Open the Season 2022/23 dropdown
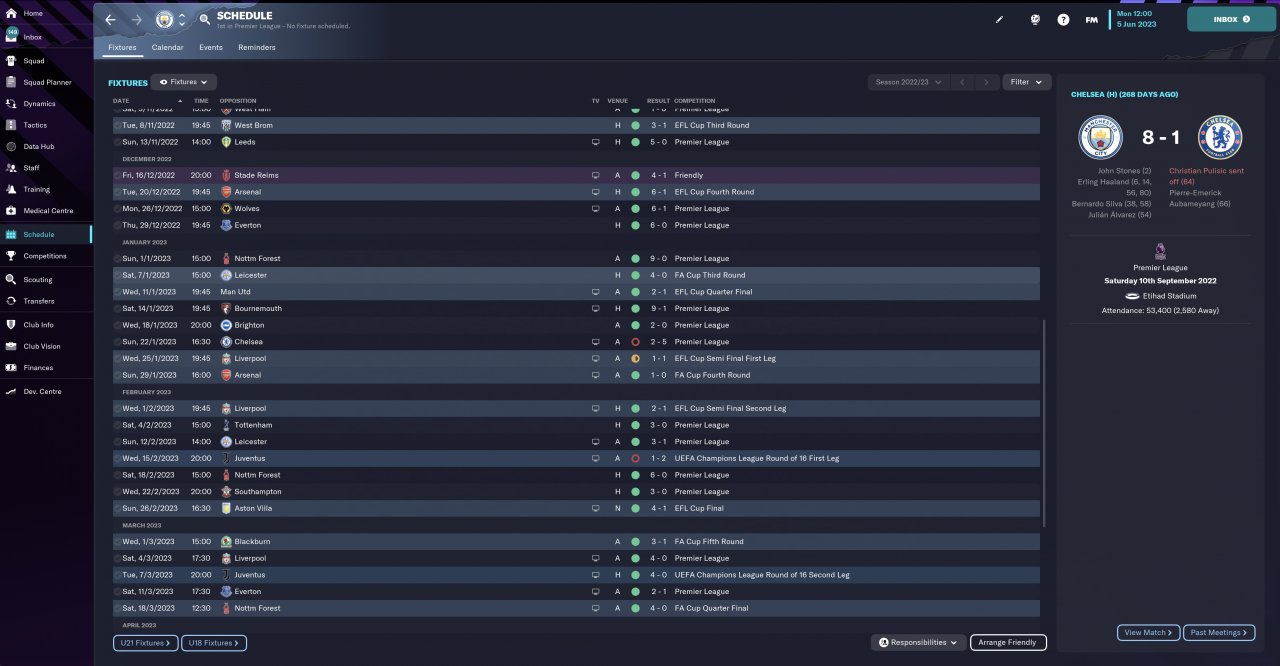1280x666 pixels. click(908, 82)
